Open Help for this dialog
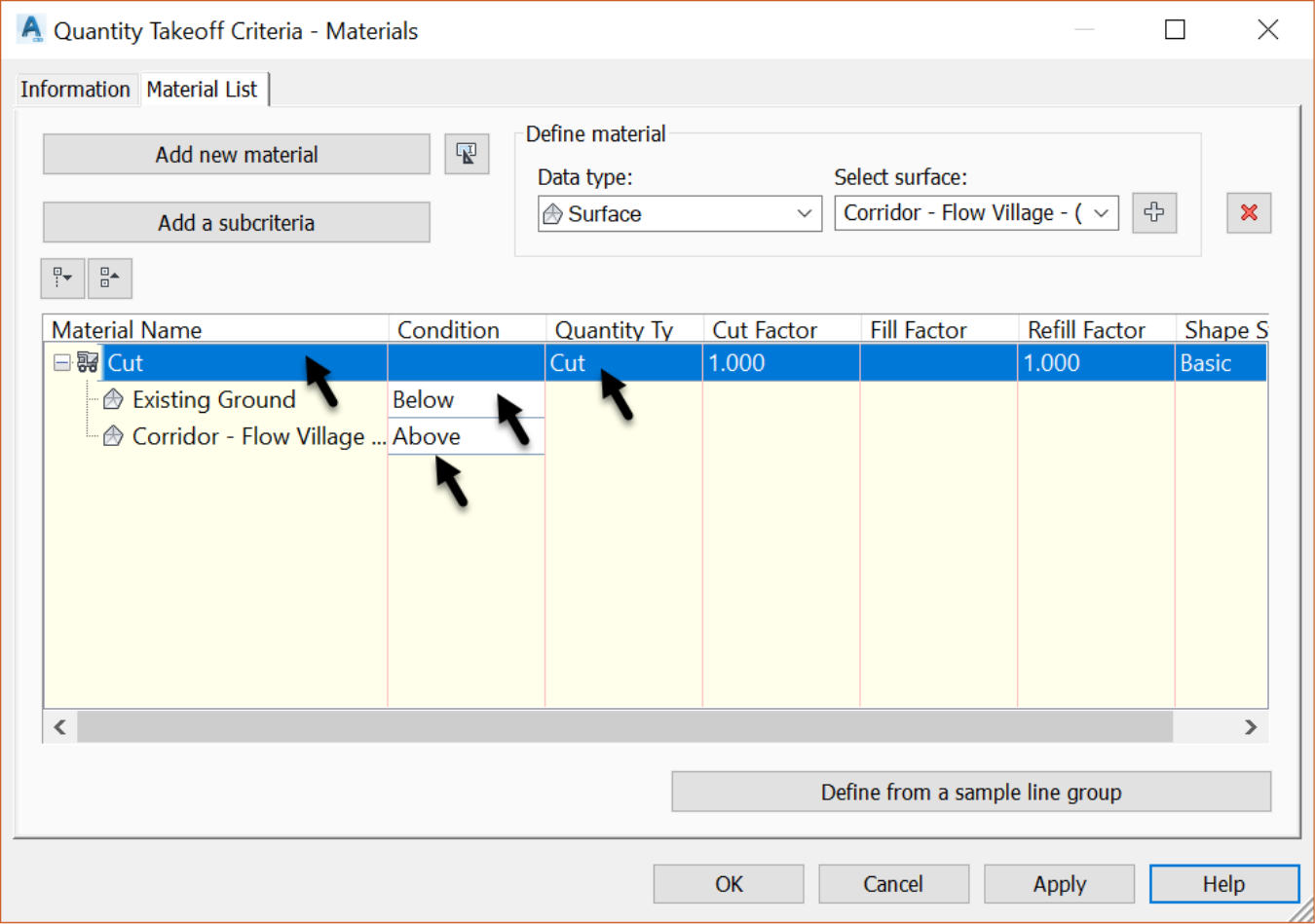1315x924 pixels. tap(1224, 883)
